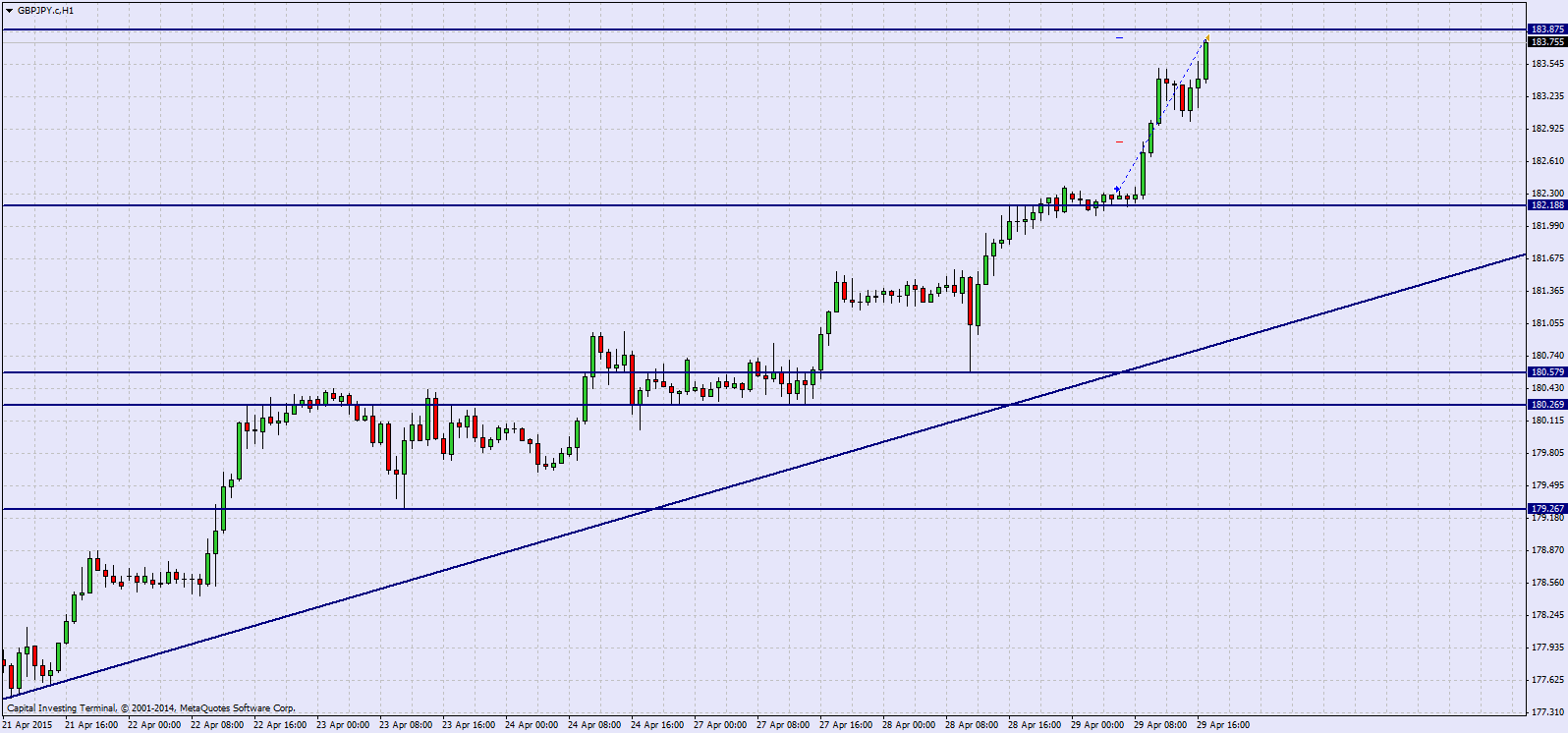Click the 24 Apr 16:00 time label
The image size is (1568, 733).
click(657, 725)
